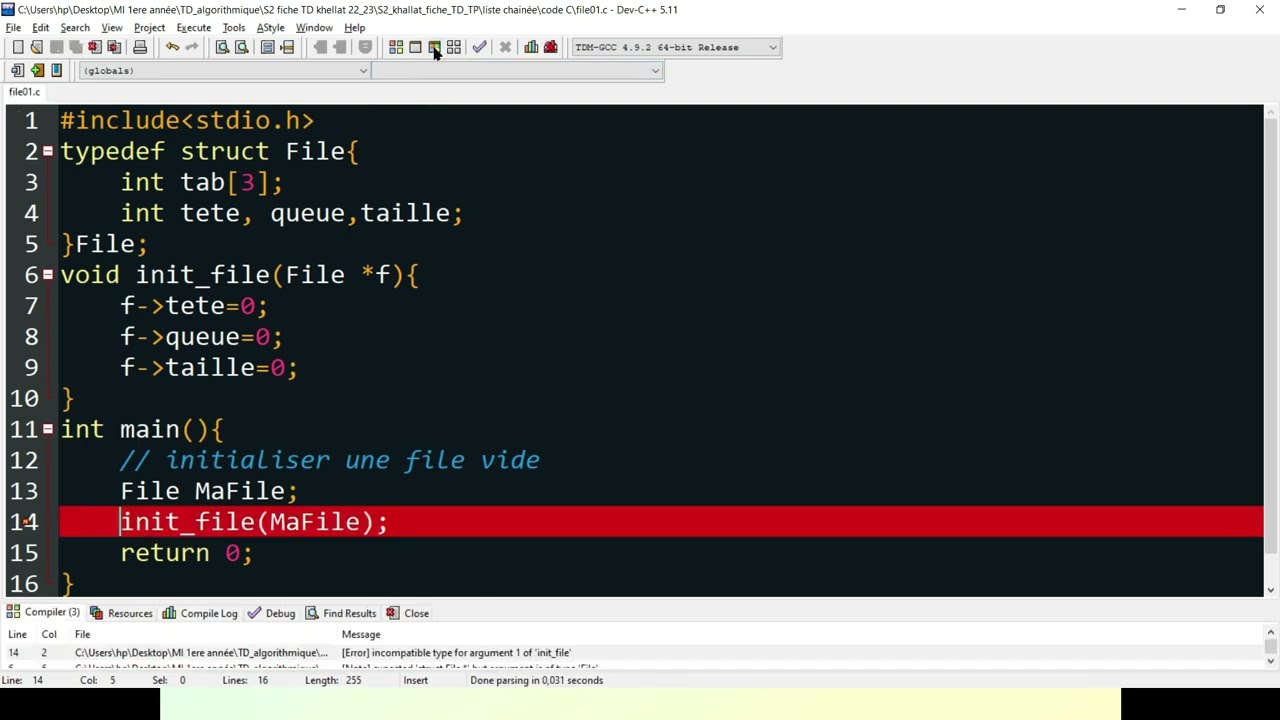Click the New file toolbar icon
Screen dimensions: 1280x720
18,47
